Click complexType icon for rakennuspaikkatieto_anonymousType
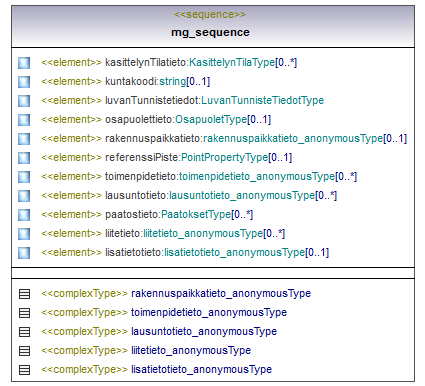 click(x=24, y=294)
